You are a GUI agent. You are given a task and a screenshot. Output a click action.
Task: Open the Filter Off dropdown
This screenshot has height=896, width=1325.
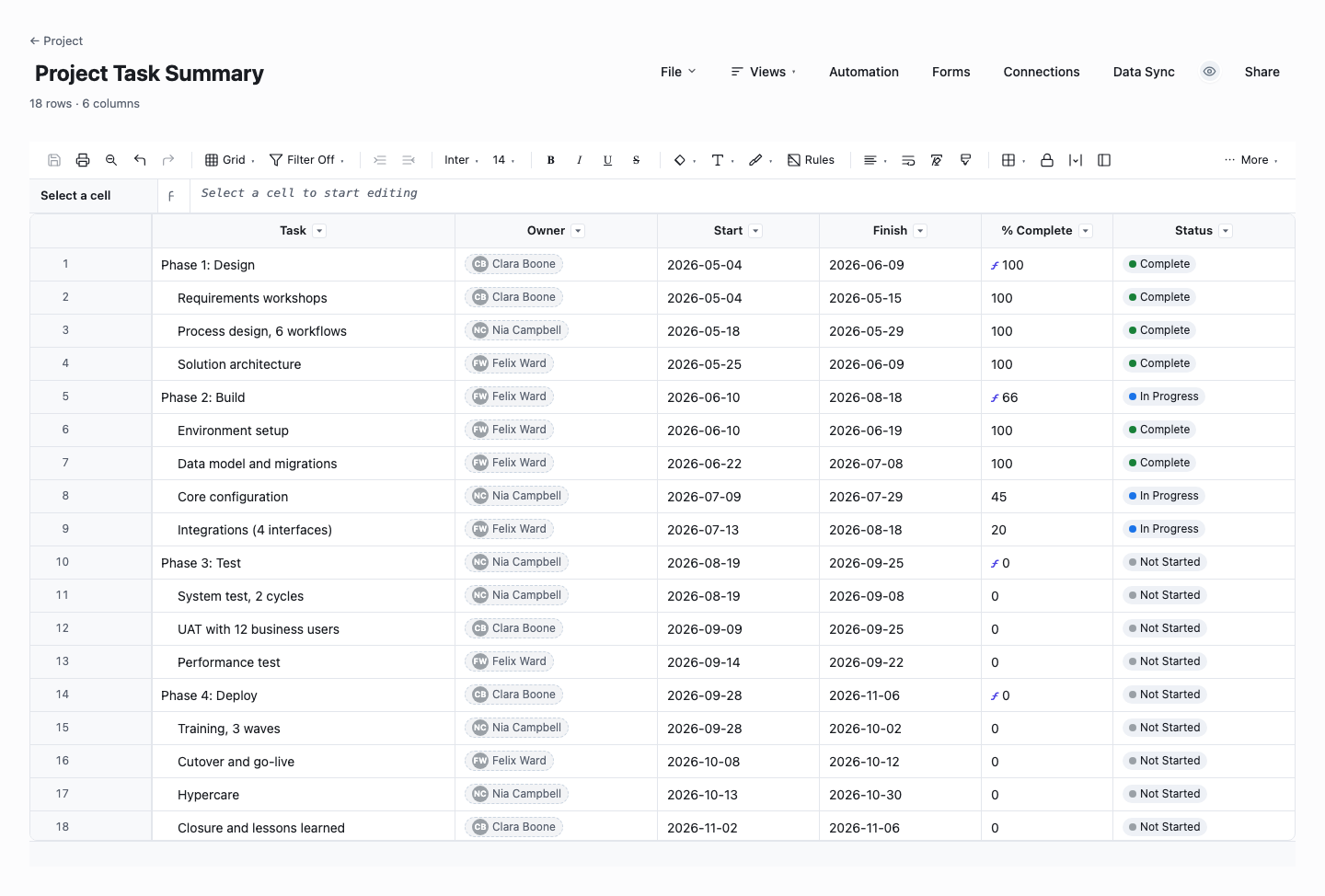307,160
